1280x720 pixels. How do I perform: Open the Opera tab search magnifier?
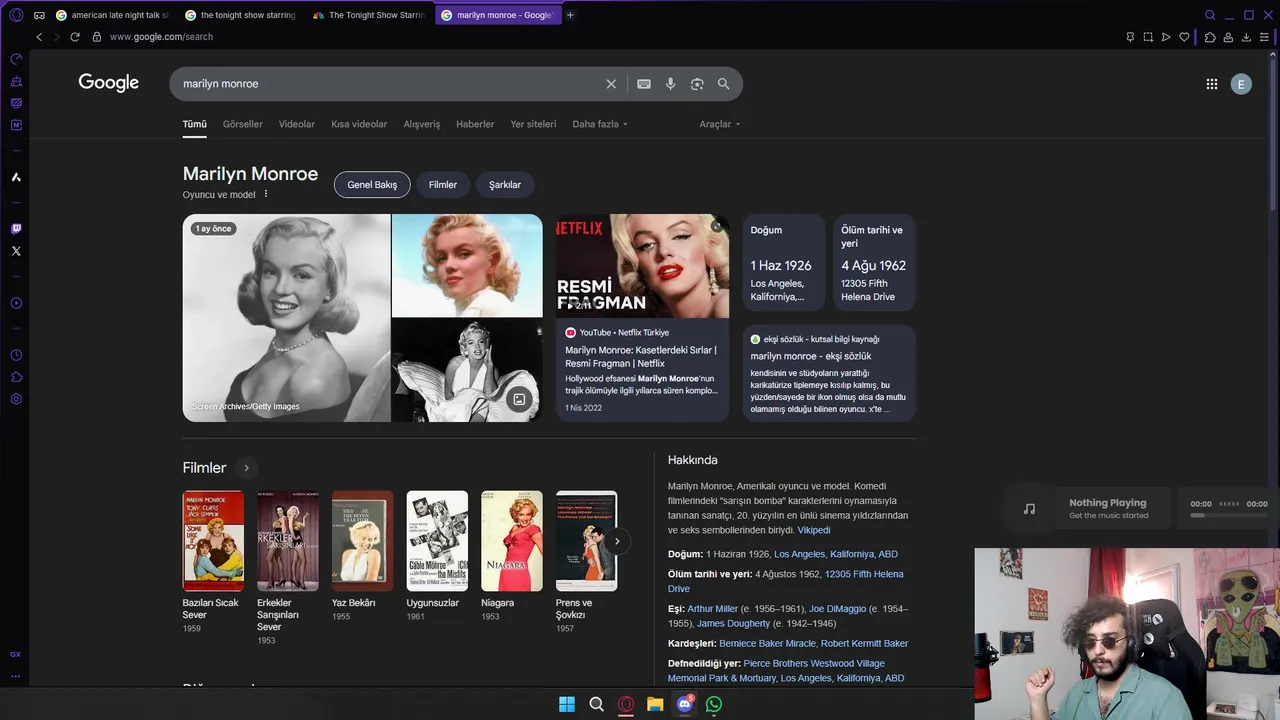pyautogui.click(x=1210, y=15)
